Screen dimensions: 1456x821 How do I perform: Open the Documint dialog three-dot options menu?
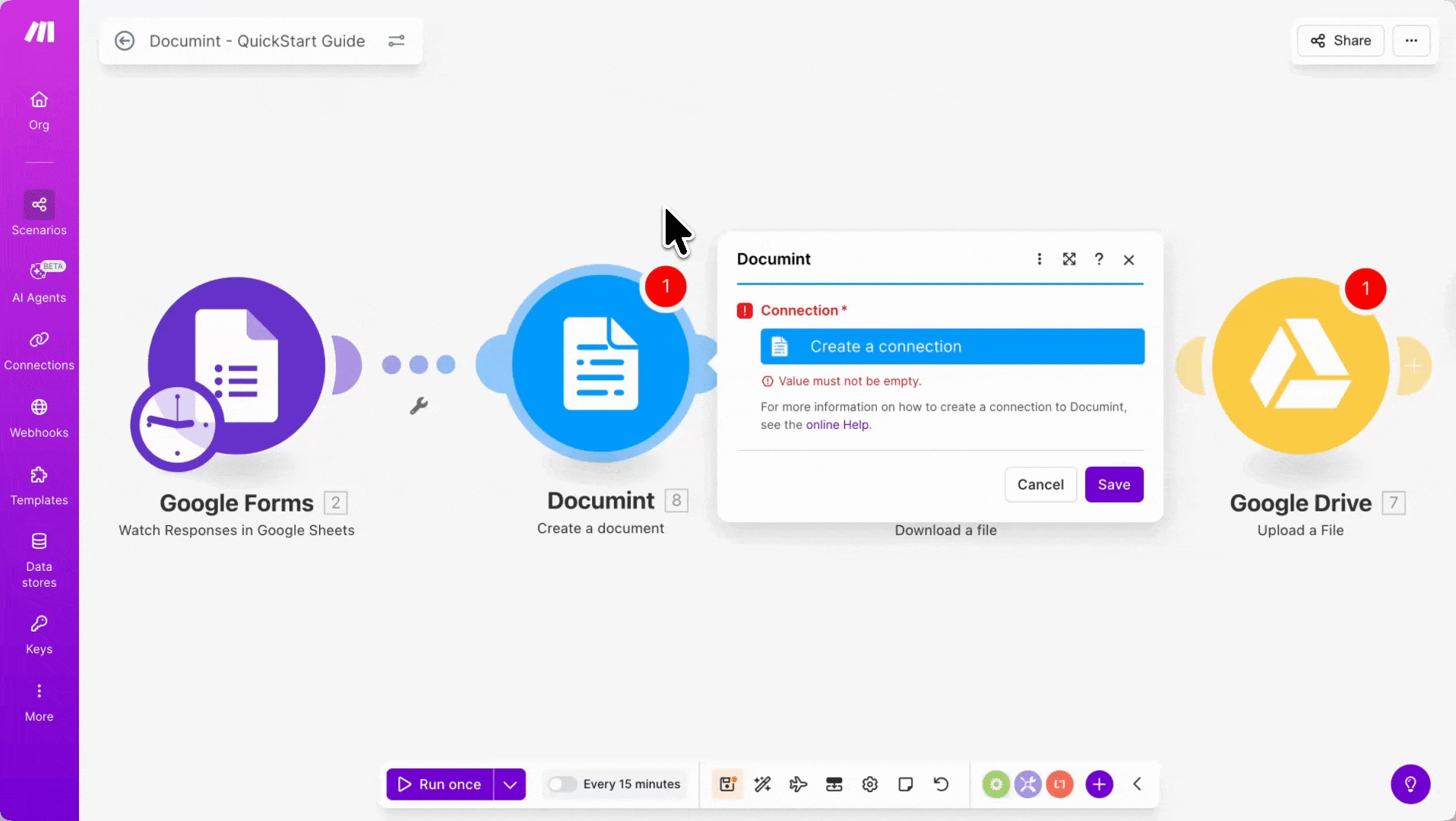pyautogui.click(x=1039, y=259)
